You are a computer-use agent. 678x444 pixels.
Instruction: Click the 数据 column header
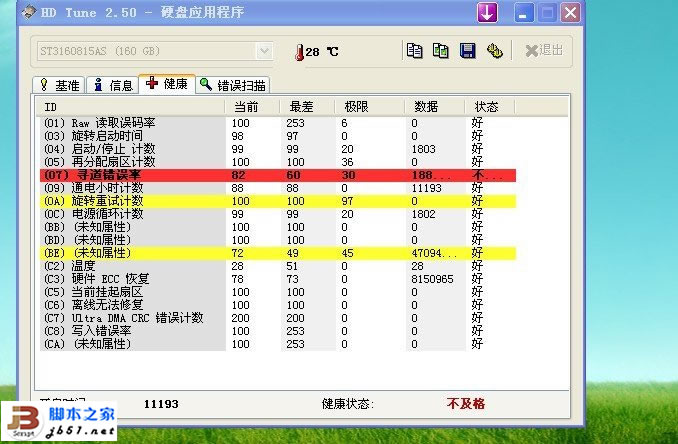tap(434, 106)
